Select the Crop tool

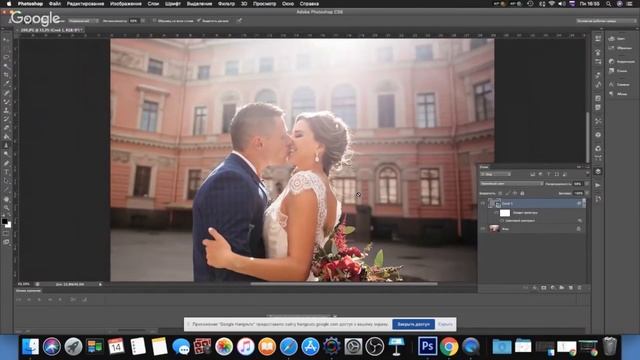[6, 75]
